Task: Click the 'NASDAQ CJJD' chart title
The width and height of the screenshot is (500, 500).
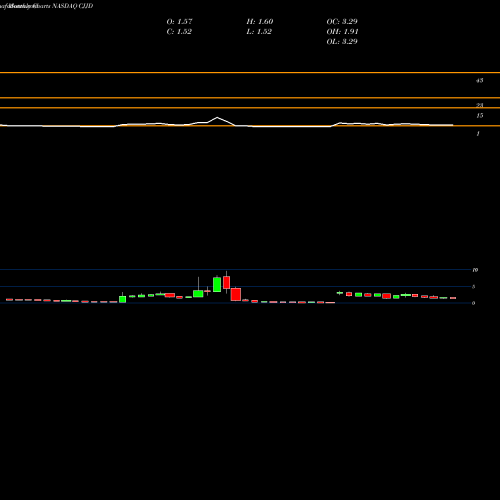Action: click(x=72, y=6)
